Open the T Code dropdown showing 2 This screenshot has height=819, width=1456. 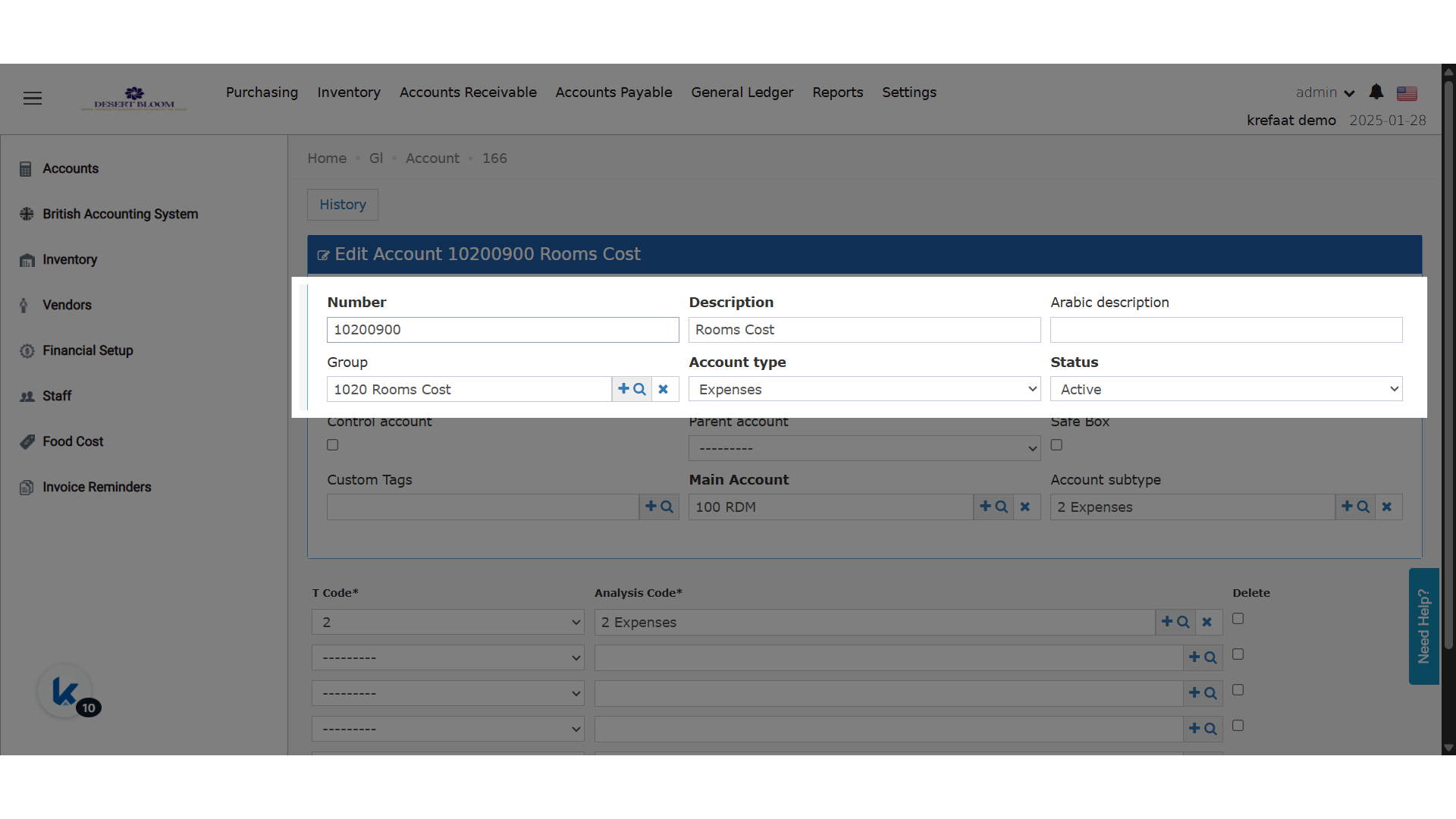coord(448,622)
